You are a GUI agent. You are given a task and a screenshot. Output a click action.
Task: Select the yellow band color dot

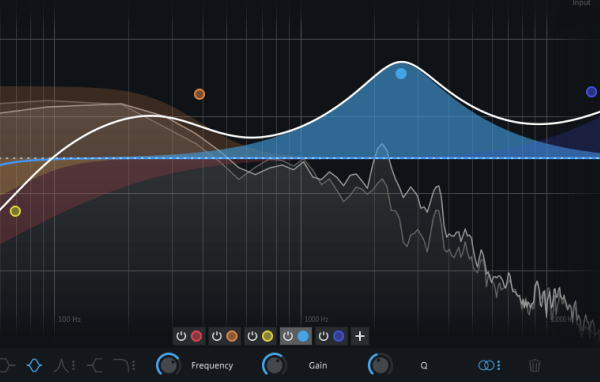pyautogui.click(x=267, y=336)
